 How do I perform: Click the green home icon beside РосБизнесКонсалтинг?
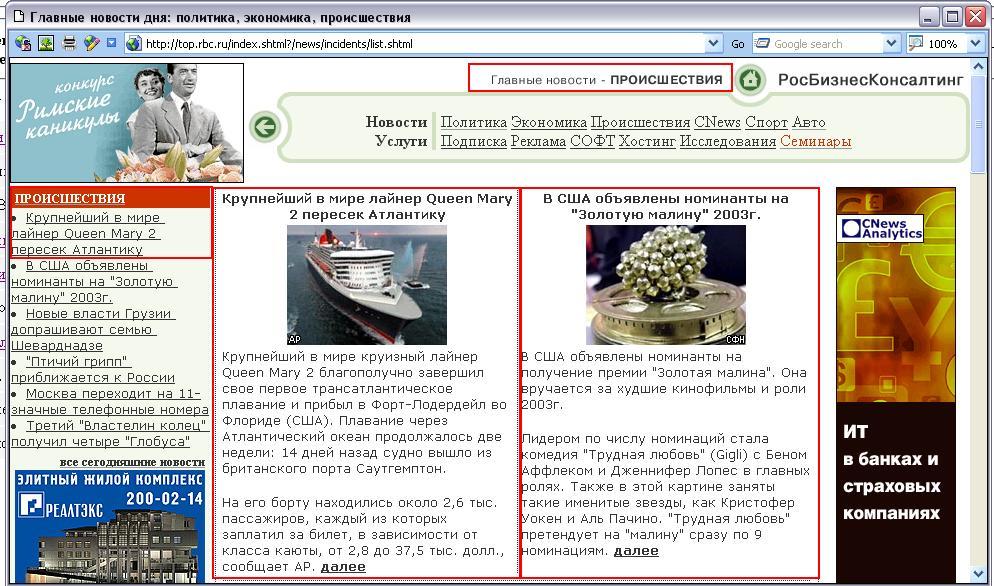point(750,80)
